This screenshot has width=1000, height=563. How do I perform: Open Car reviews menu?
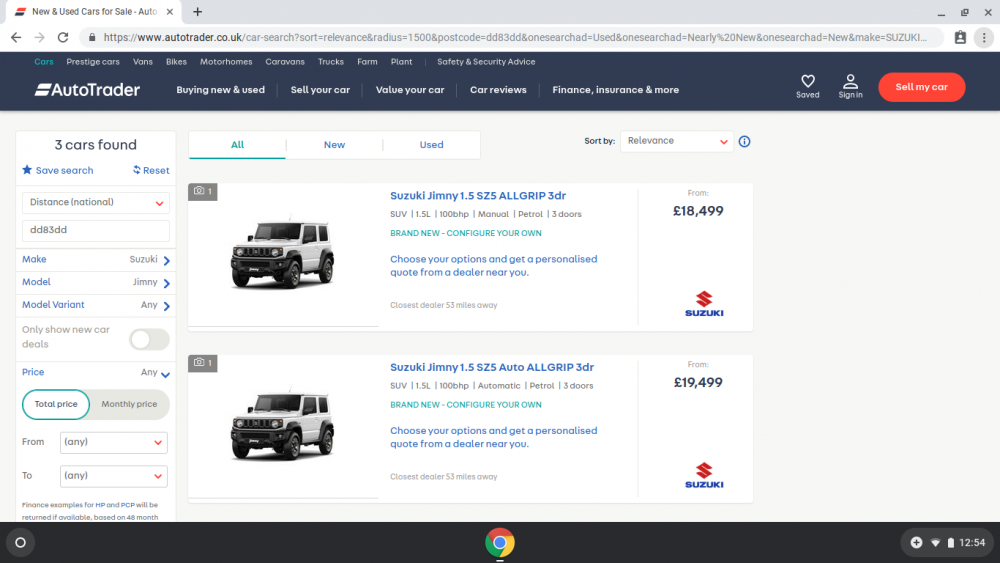(x=498, y=90)
